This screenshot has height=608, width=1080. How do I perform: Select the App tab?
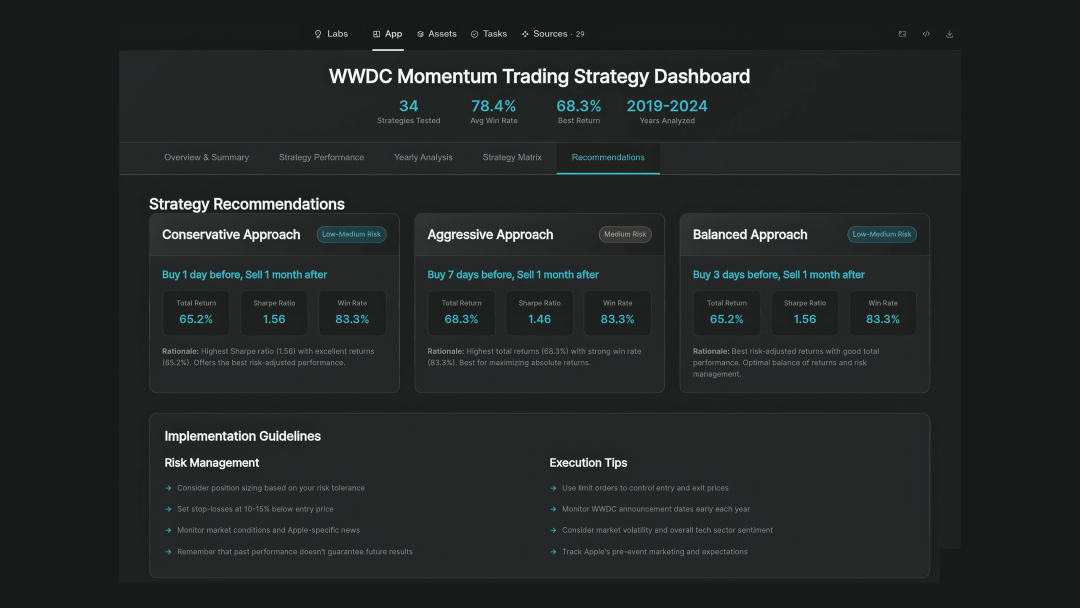[x=388, y=34]
